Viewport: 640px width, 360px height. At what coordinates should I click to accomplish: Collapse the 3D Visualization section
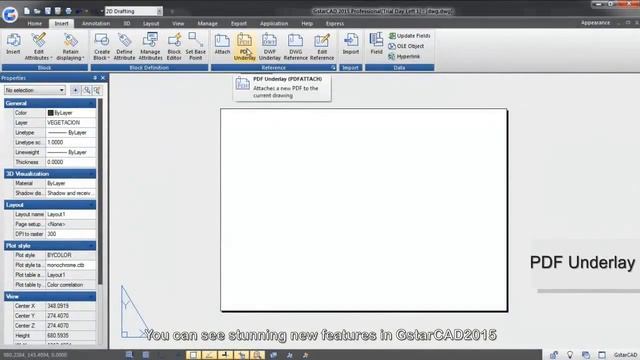click(x=91, y=174)
